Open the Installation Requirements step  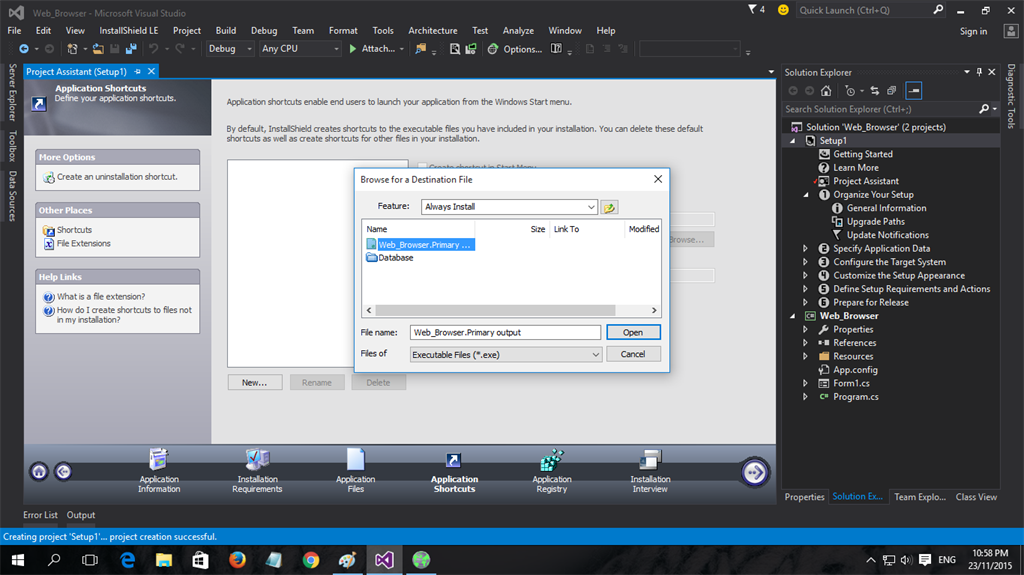pyautogui.click(x=257, y=471)
